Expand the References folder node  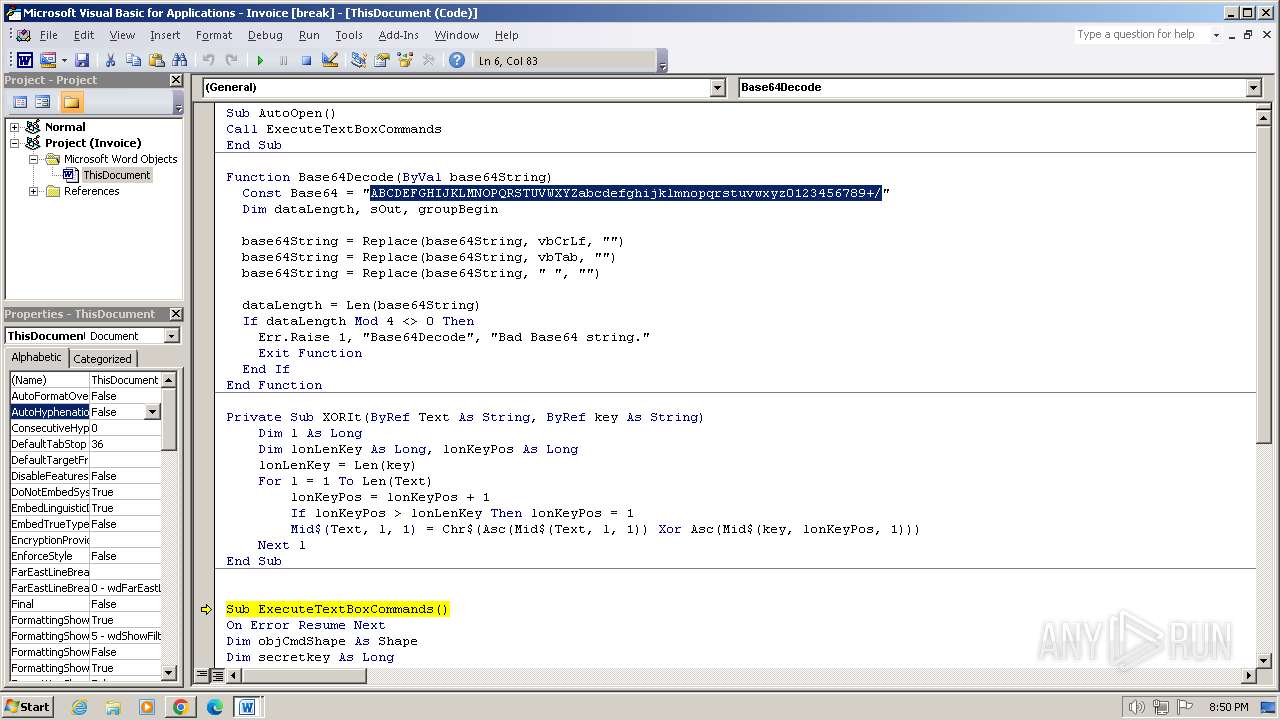click(x=33, y=191)
